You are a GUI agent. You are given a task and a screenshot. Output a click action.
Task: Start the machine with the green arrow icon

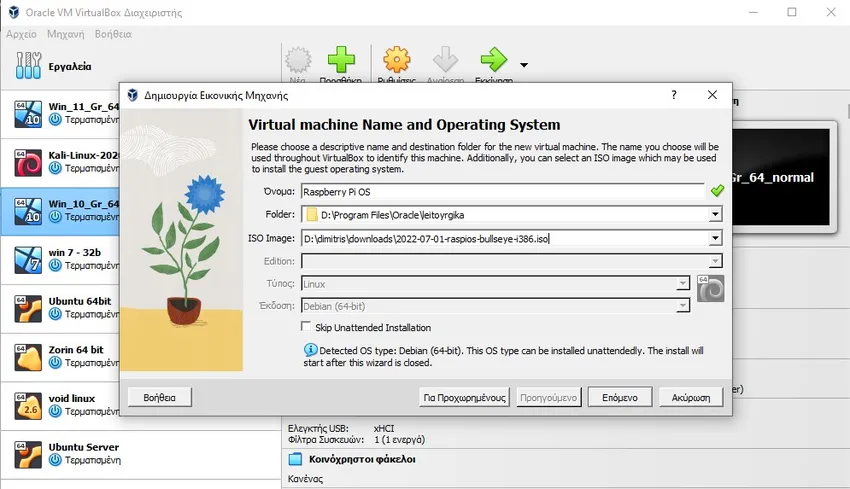point(494,60)
